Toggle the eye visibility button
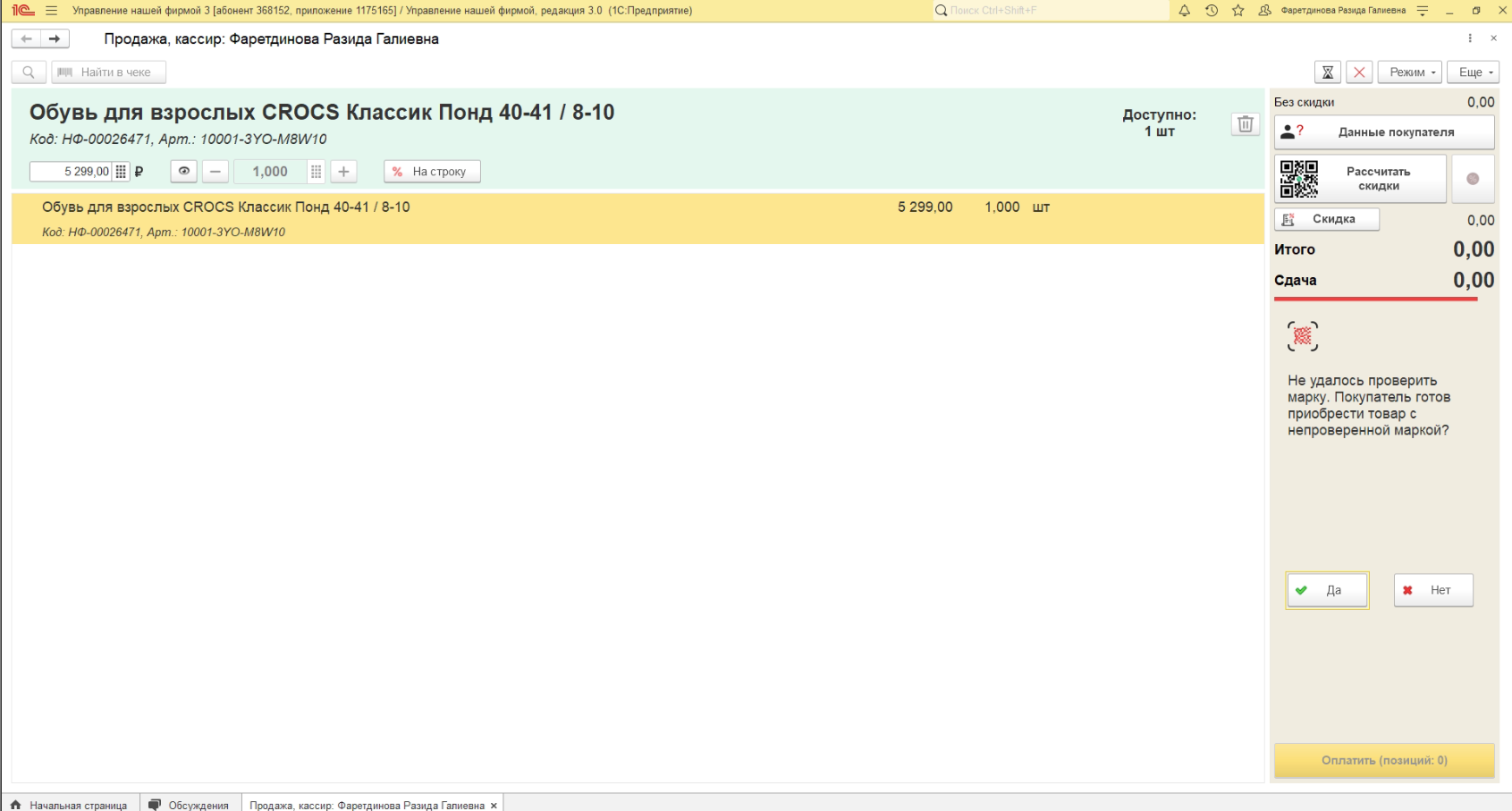Screen dimensions: 1512x811 (x=183, y=172)
